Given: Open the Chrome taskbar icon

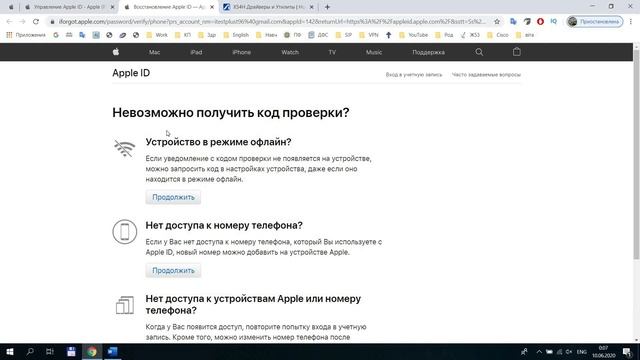Looking at the screenshot, I should [92, 351].
